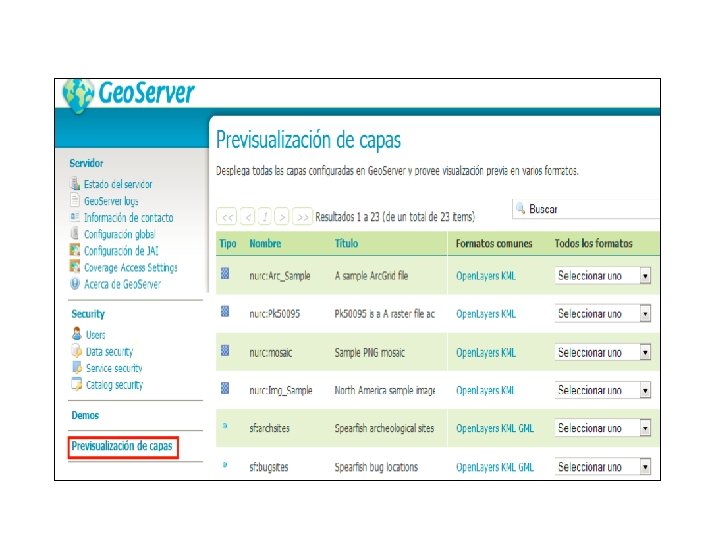Viewport: 720px width, 540px height.
Task: Sort layers by Nombre column header
Action: coord(265,243)
